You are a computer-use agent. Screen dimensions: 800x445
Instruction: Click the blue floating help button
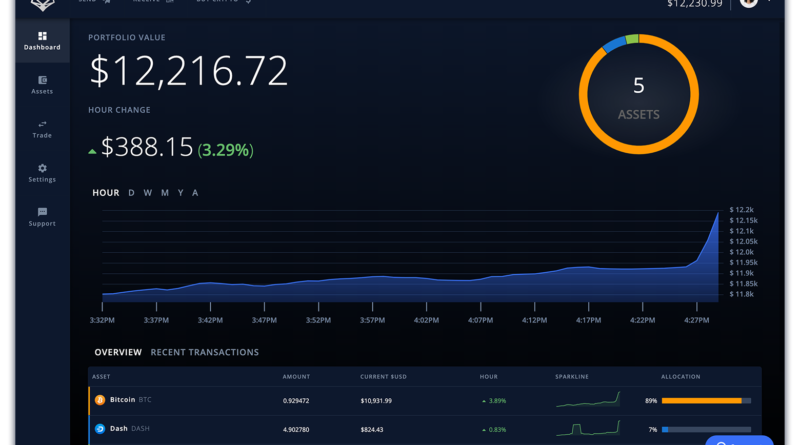click(x=738, y=440)
